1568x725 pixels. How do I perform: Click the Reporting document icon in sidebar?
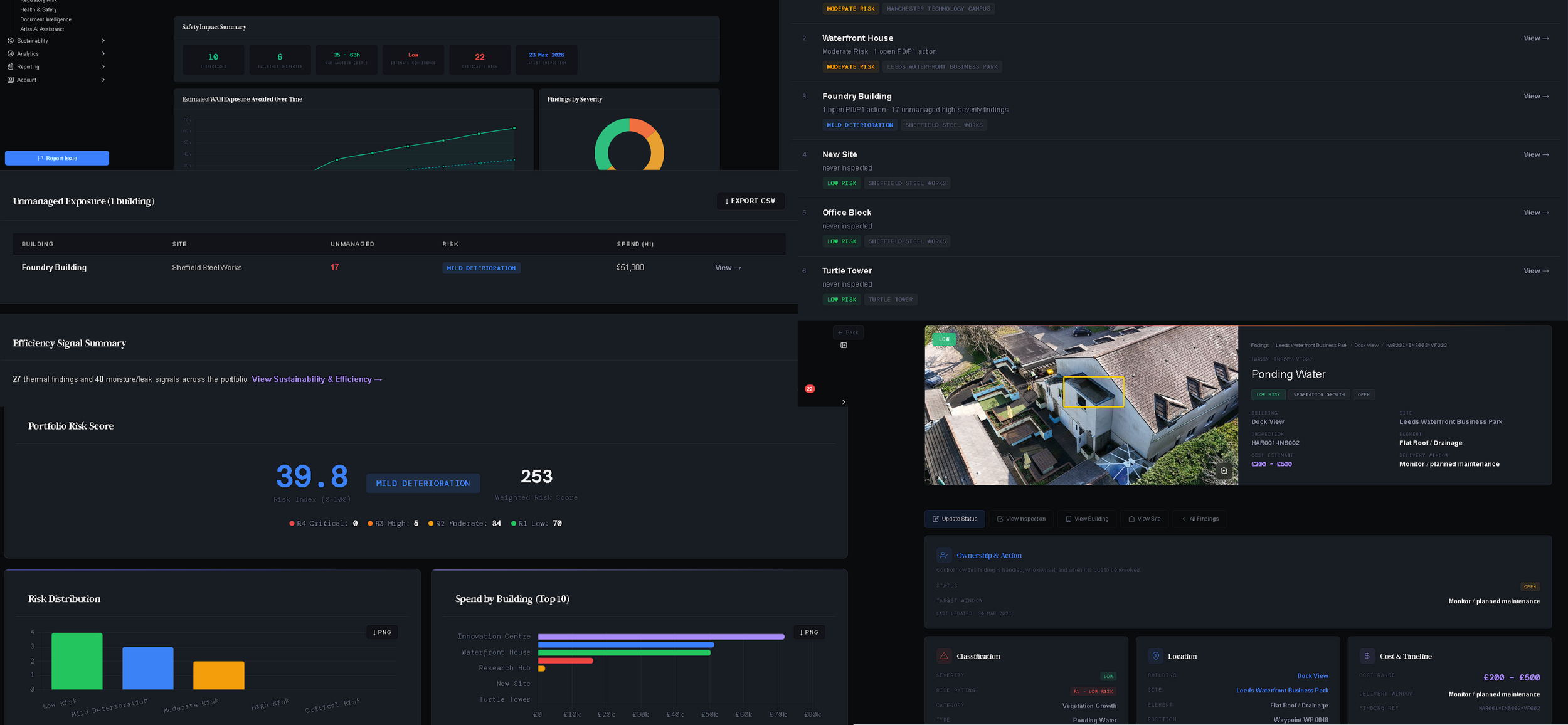tap(11, 66)
